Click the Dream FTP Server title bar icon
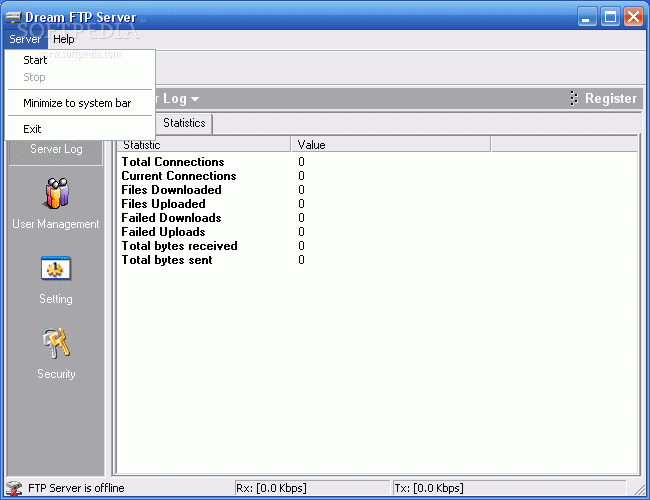Viewport: 650px width, 500px height. (13, 17)
